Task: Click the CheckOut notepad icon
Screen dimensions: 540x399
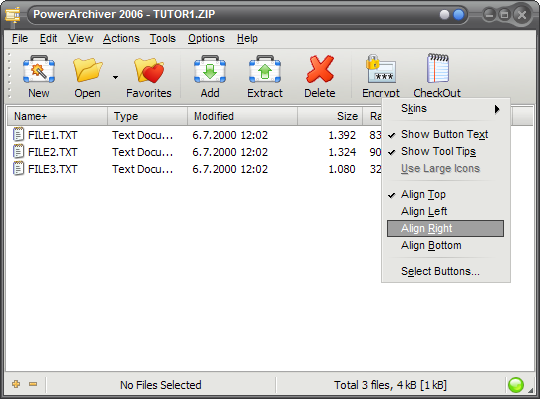Action: (x=437, y=68)
